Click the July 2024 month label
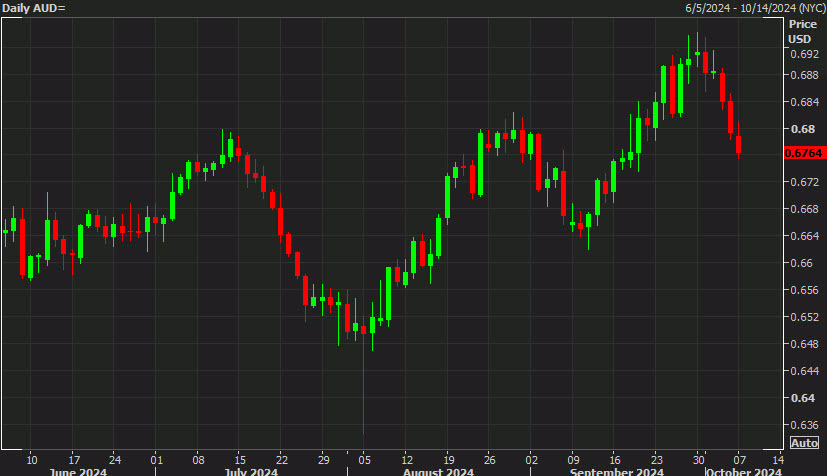 click(251, 471)
